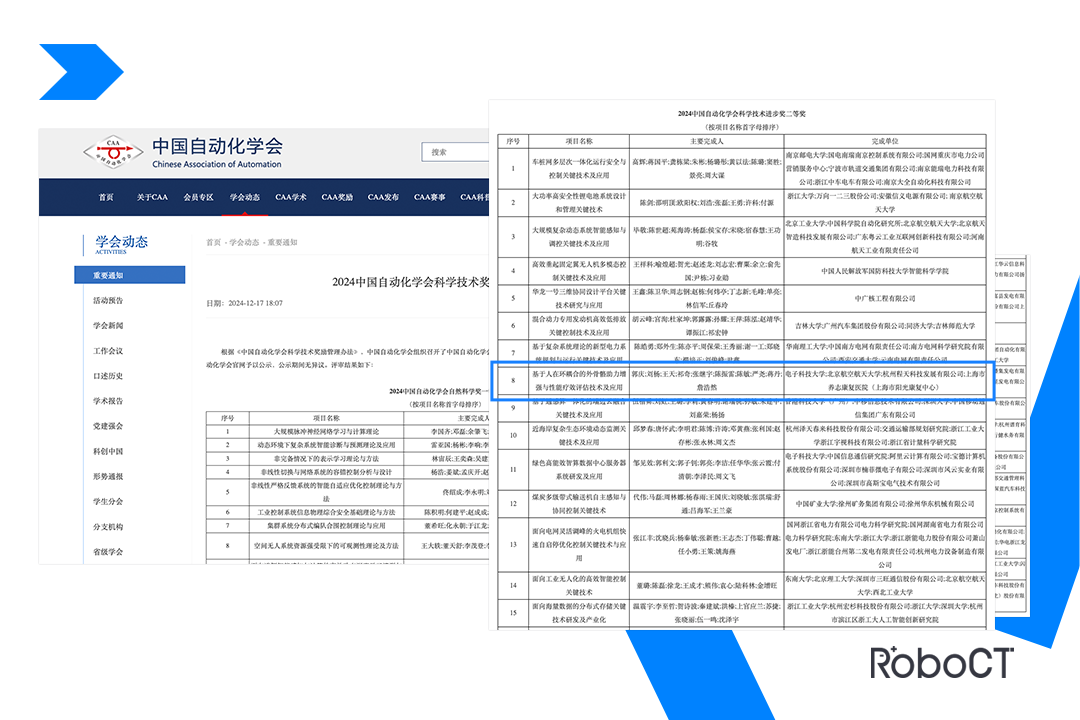This screenshot has height=720, width=1080.
Task: Select the 首页 menu item in navigation
Action: pyautogui.click(x=107, y=197)
